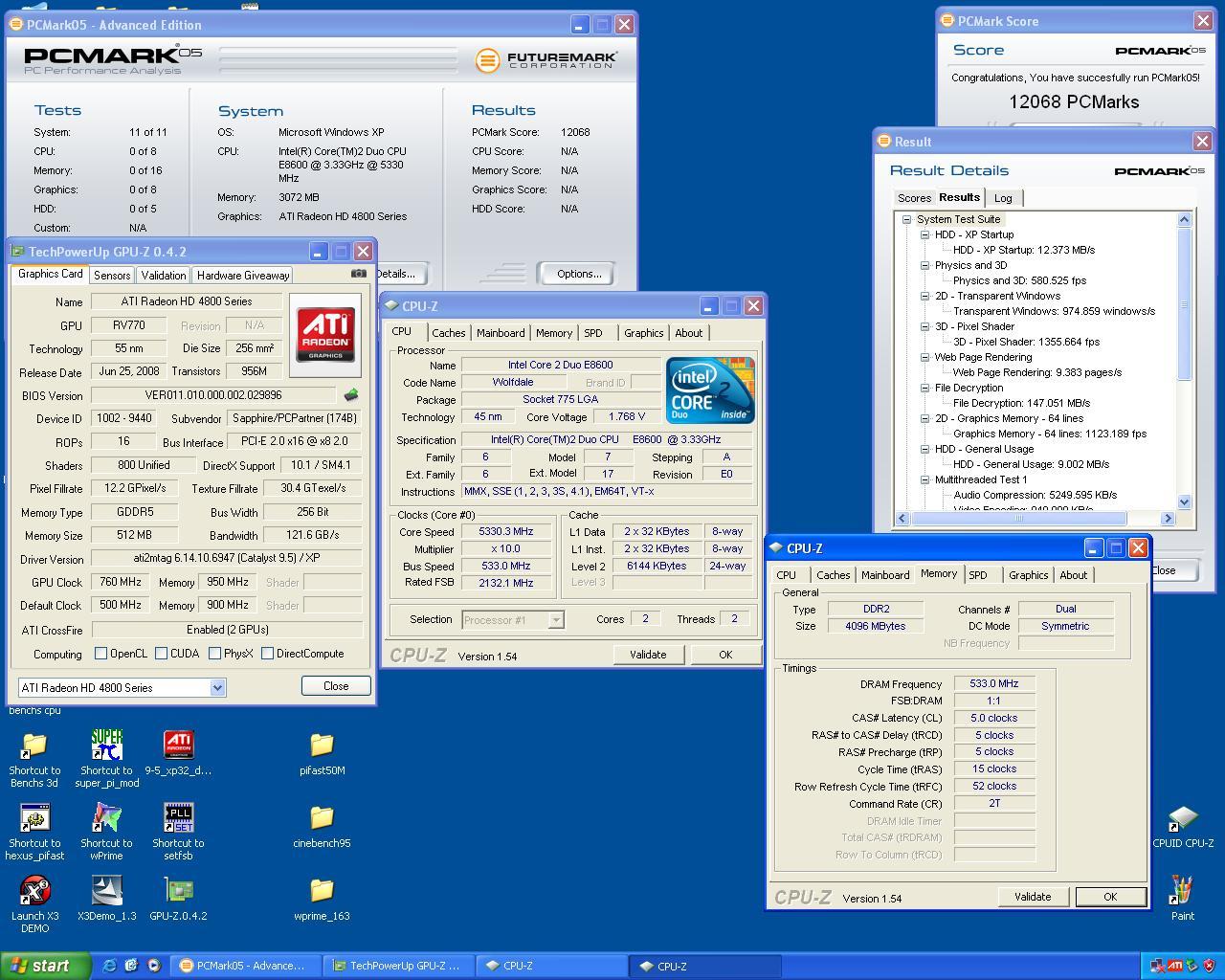
Task: Open Shortcut to Benchs 3d folder icon
Action: (34, 746)
